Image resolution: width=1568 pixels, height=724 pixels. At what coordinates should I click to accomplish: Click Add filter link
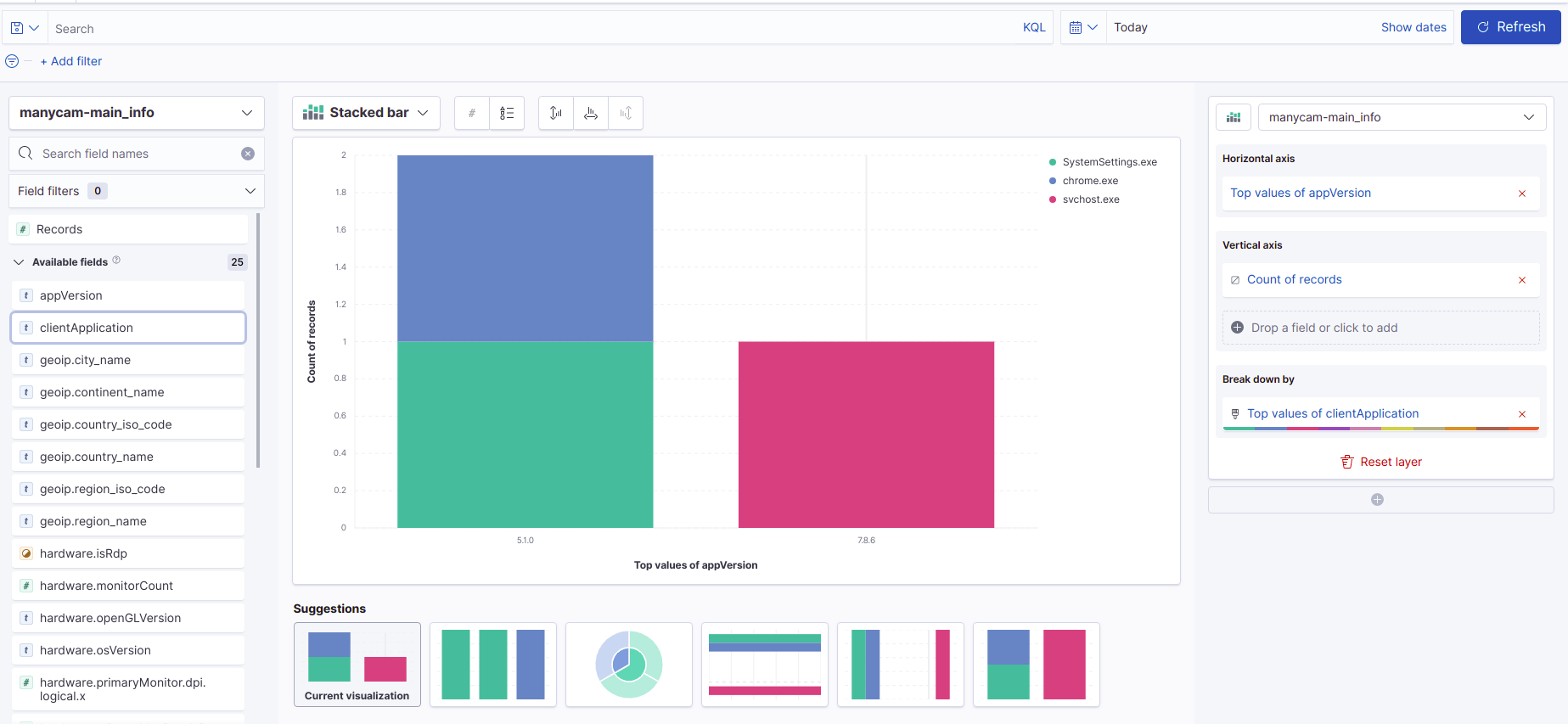tap(71, 61)
